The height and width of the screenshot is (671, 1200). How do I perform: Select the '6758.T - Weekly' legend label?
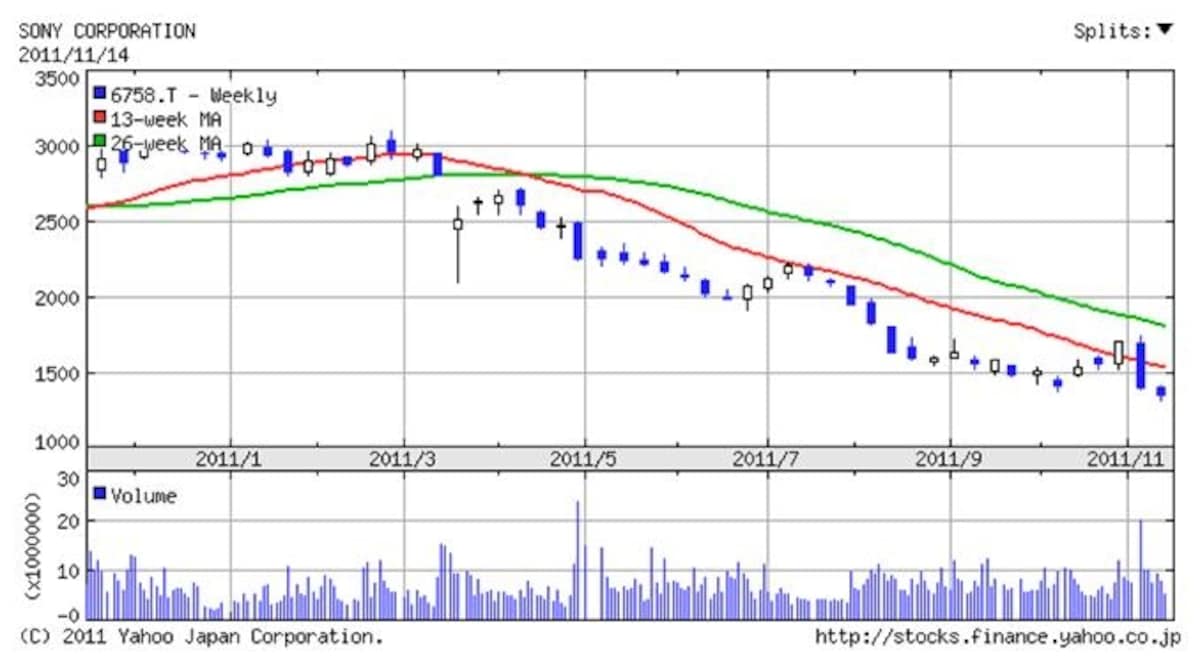click(193, 95)
